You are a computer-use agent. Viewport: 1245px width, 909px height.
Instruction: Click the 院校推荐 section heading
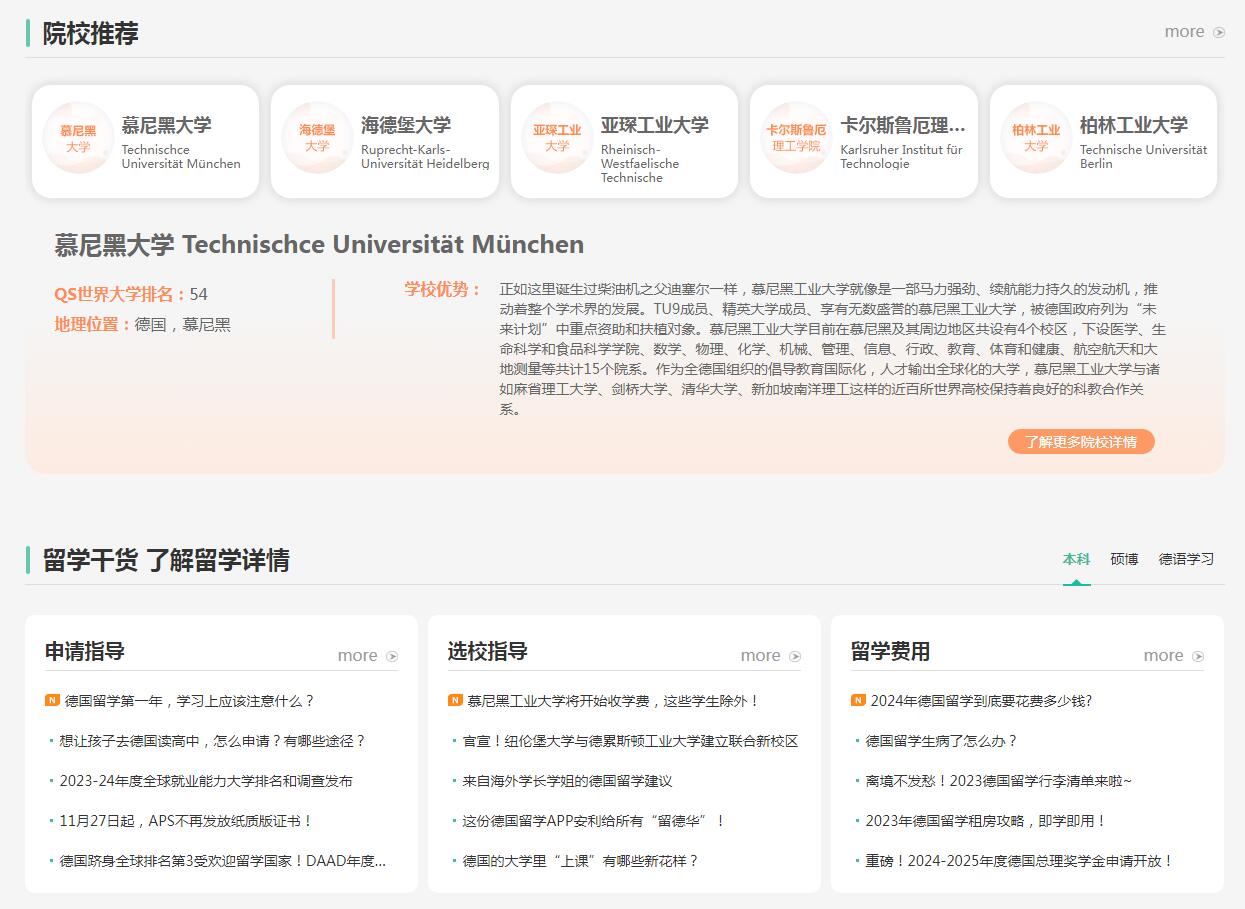(x=90, y=33)
